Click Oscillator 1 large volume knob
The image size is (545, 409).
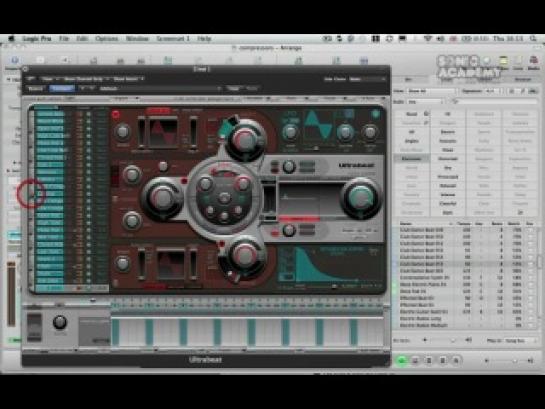245,140
